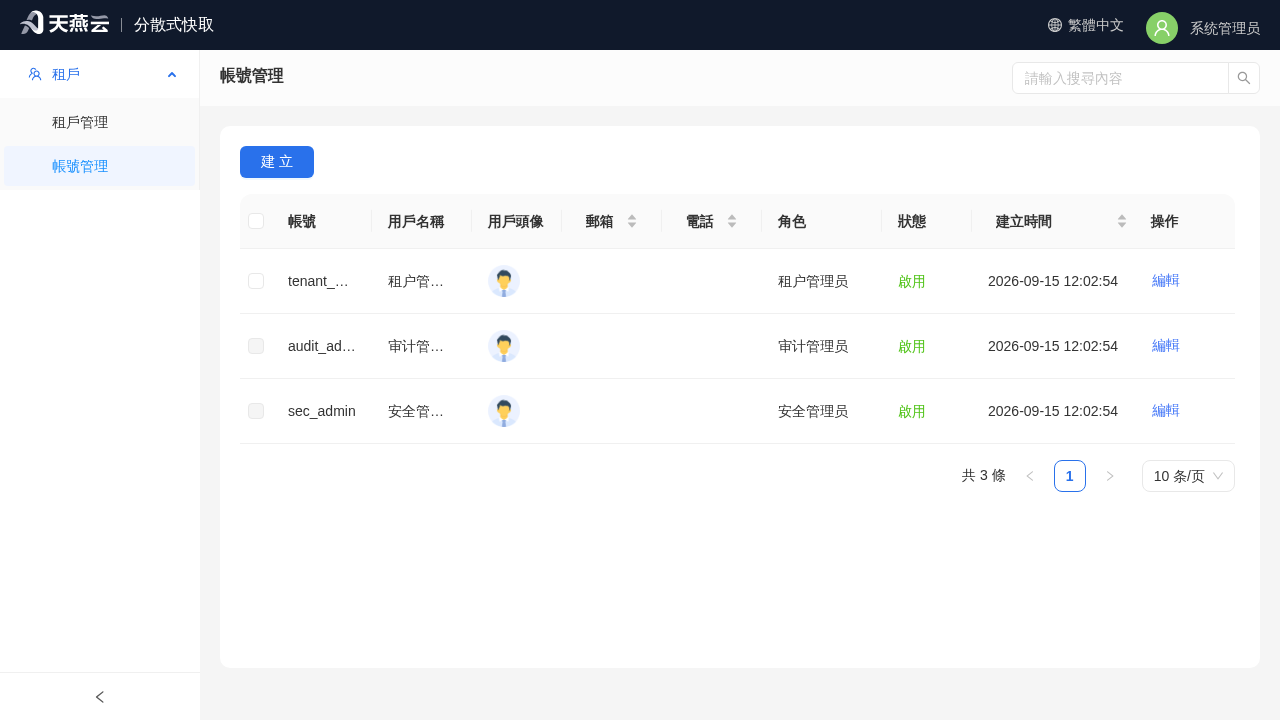Click 編輯 for 安全管理员 row
Viewport: 1280px width, 720px height.
click(1166, 411)
